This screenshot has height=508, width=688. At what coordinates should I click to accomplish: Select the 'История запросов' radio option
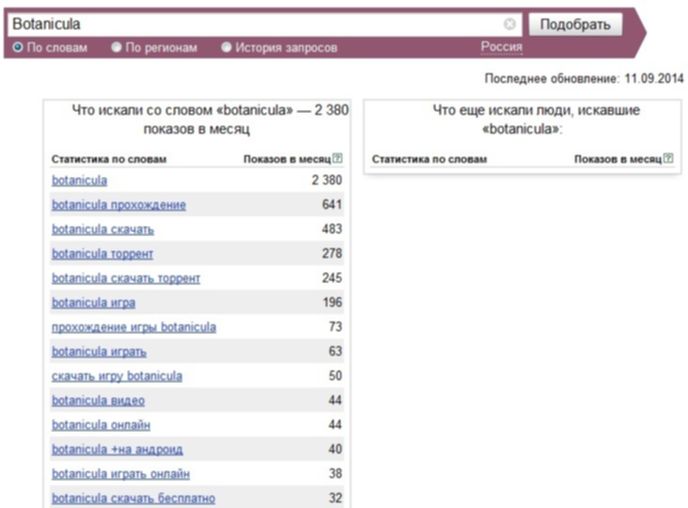226,47
